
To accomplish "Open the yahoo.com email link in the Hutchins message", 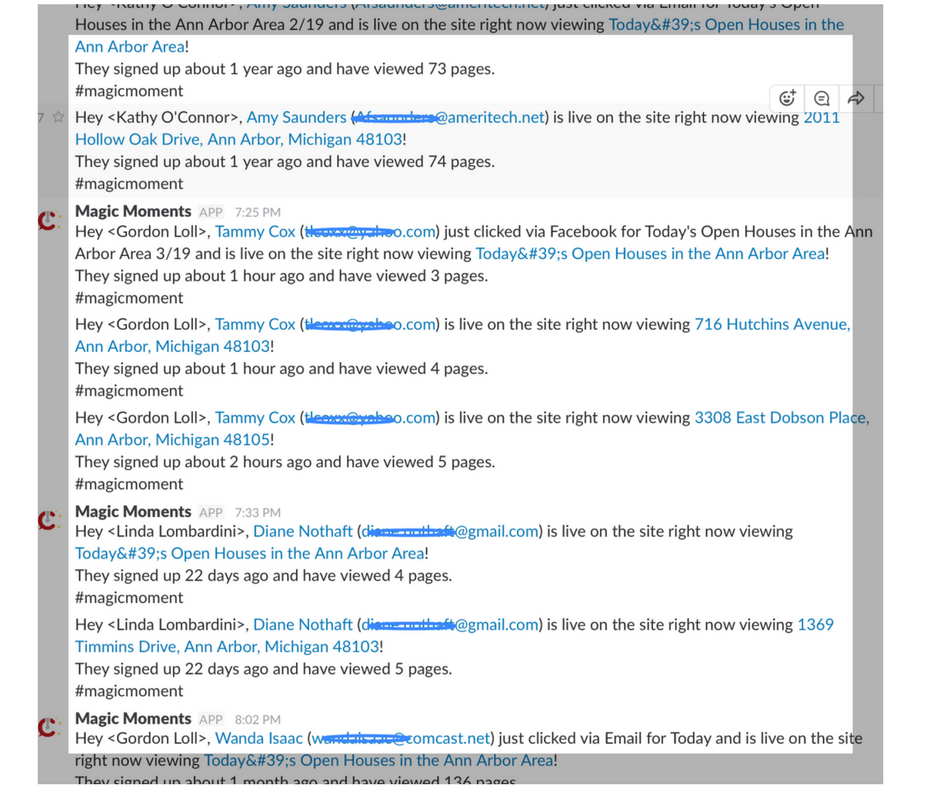I will tap(370, 324).
